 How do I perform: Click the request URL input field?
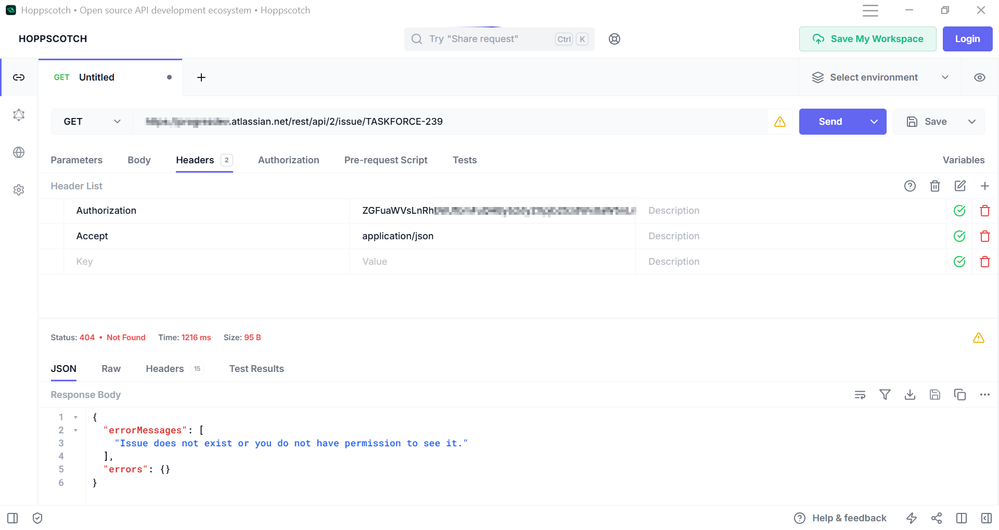pyautogui.click(x=449, y=122)
